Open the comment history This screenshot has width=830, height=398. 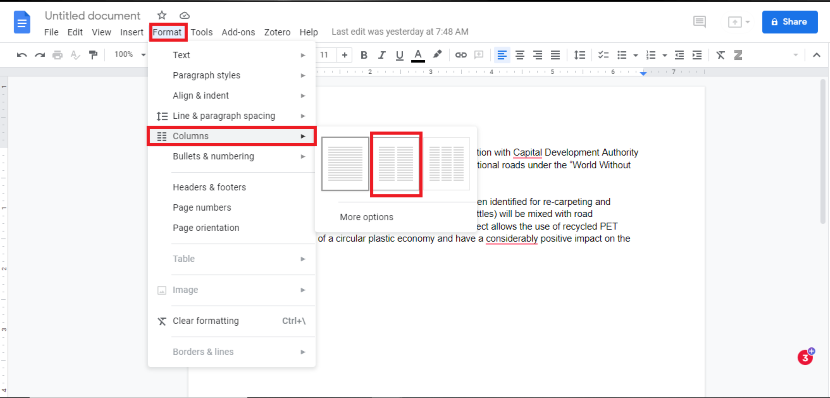click(700, 22)
